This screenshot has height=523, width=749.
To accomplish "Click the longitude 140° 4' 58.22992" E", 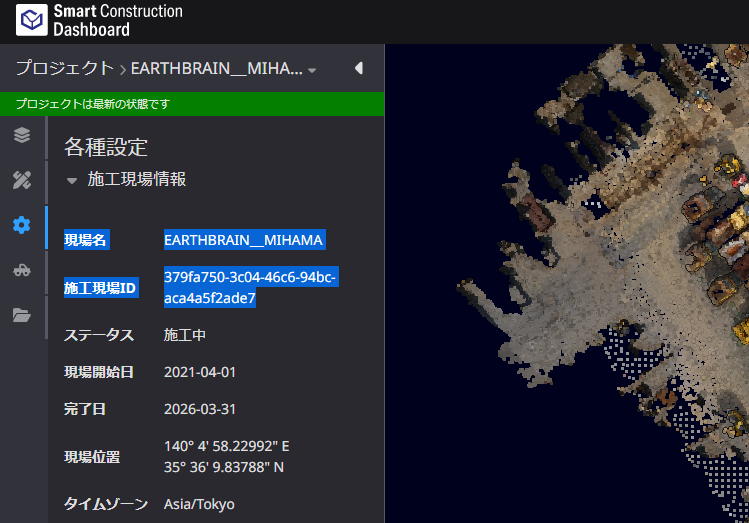I will point(227,446).
